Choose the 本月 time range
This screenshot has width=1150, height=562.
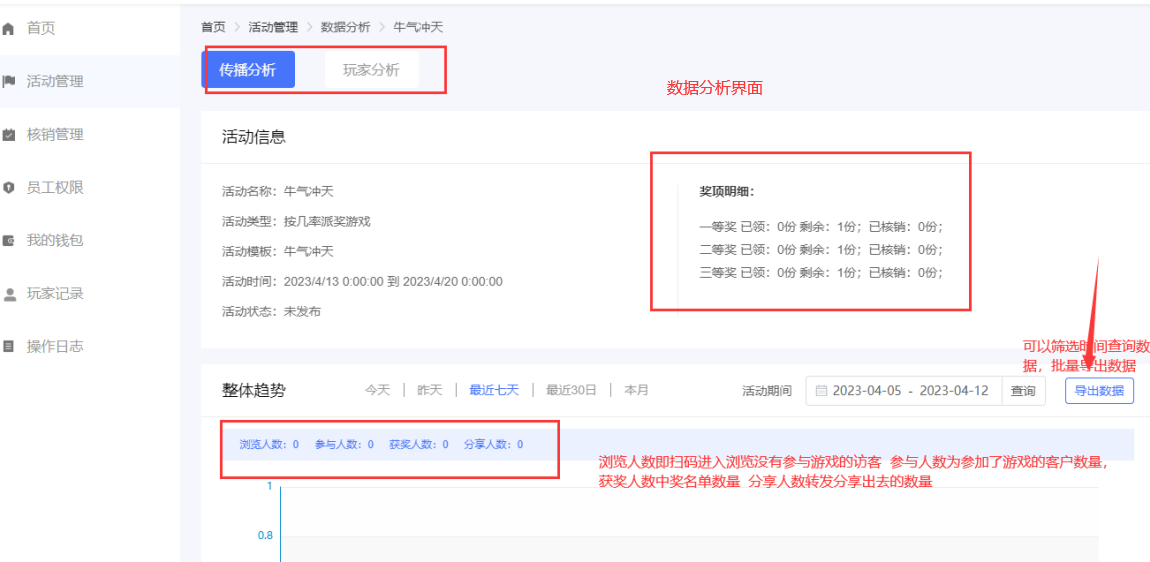tap(636, 391)
